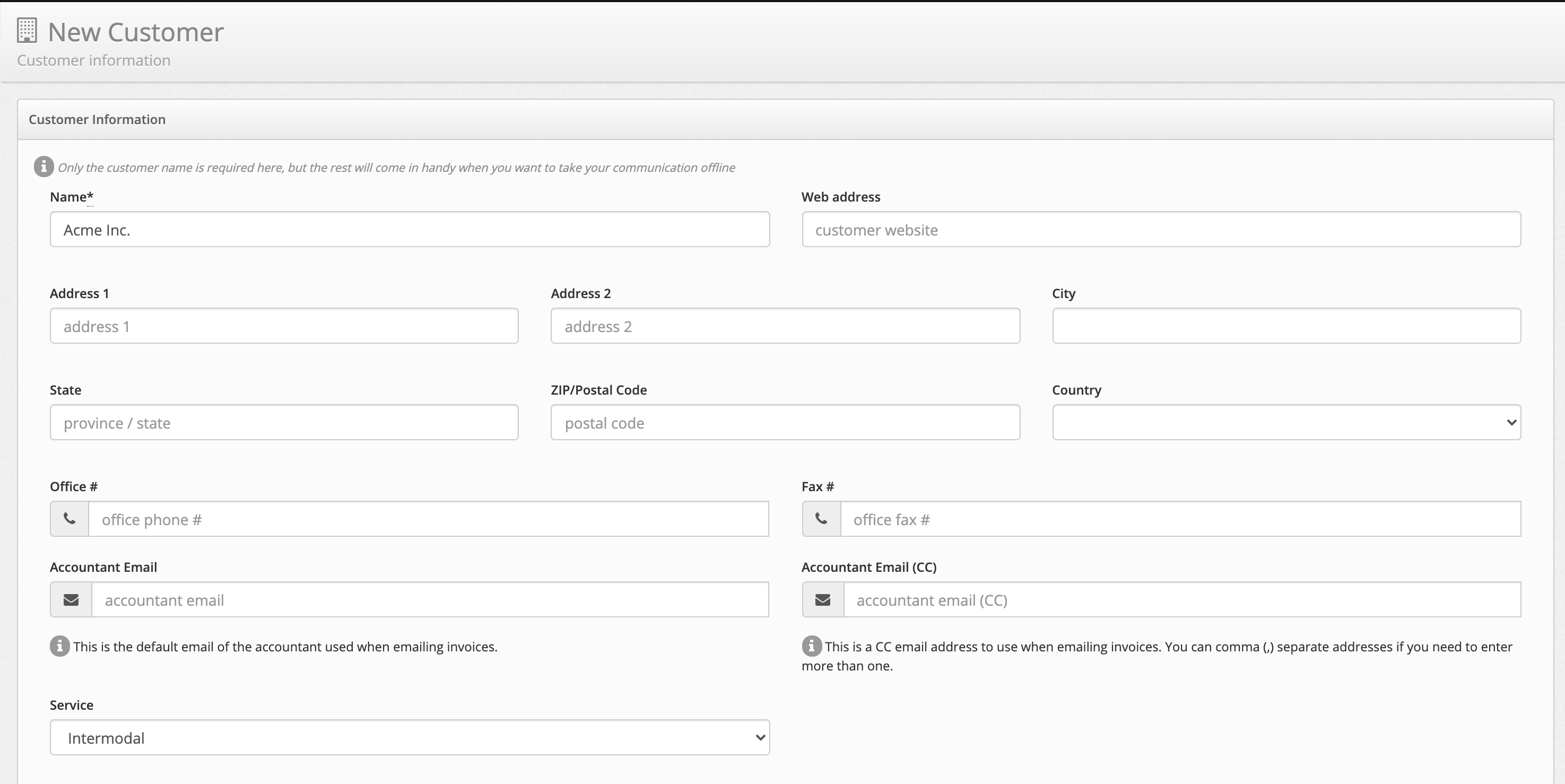
Task: Click the Web address label
Action: 840,197
